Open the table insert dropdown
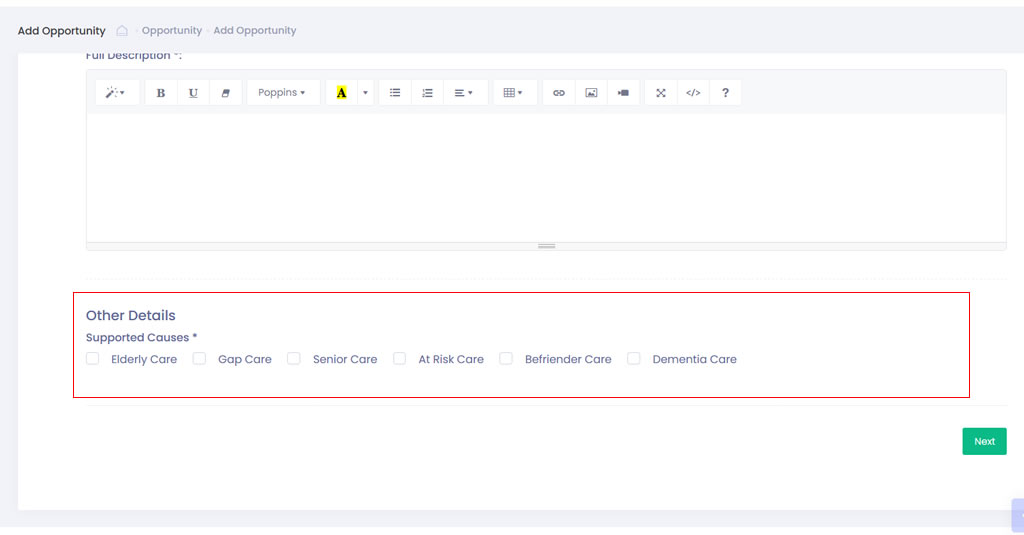The height and width of the screenshot is (535, 1024). (514, 93)
